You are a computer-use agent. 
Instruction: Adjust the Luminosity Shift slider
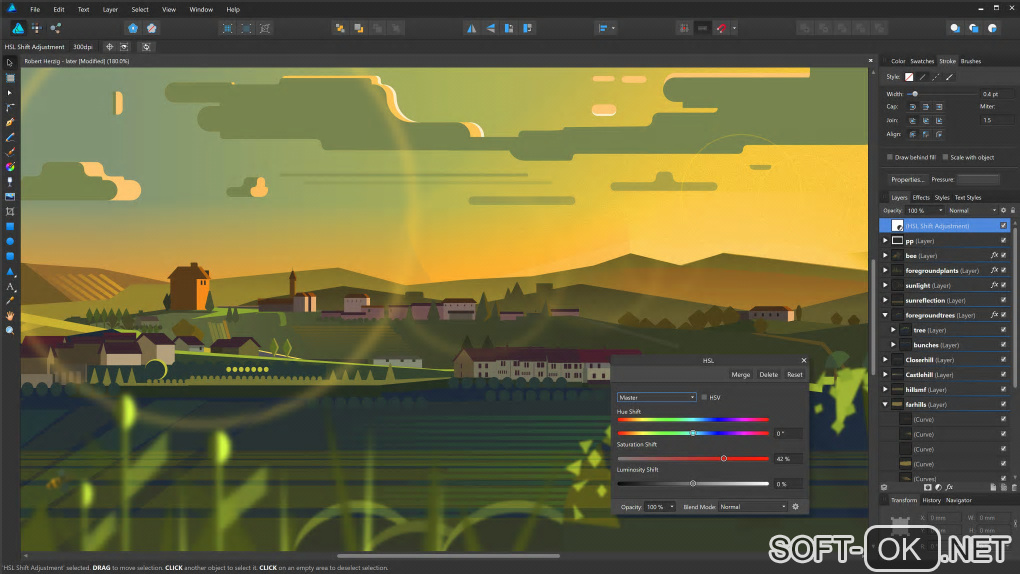tap(693, 484)
